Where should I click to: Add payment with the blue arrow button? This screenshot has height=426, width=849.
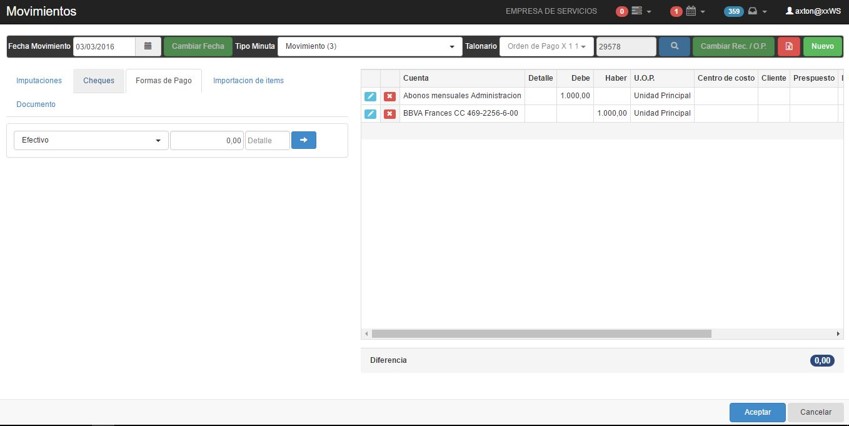[304, 140]
